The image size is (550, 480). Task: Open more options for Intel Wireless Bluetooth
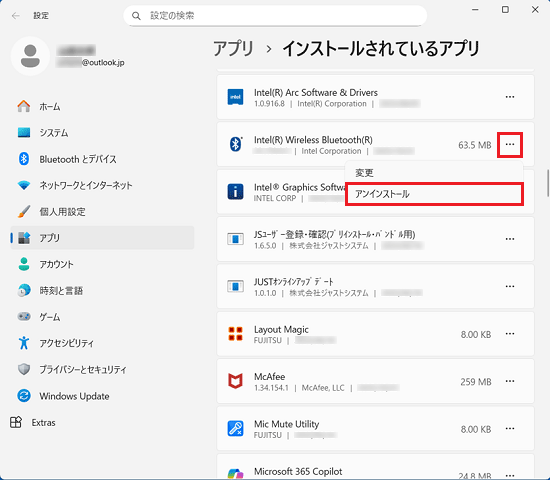point(510,145)
